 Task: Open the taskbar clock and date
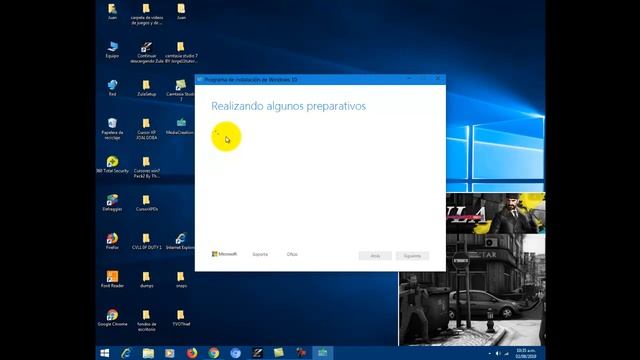[526, 353]
